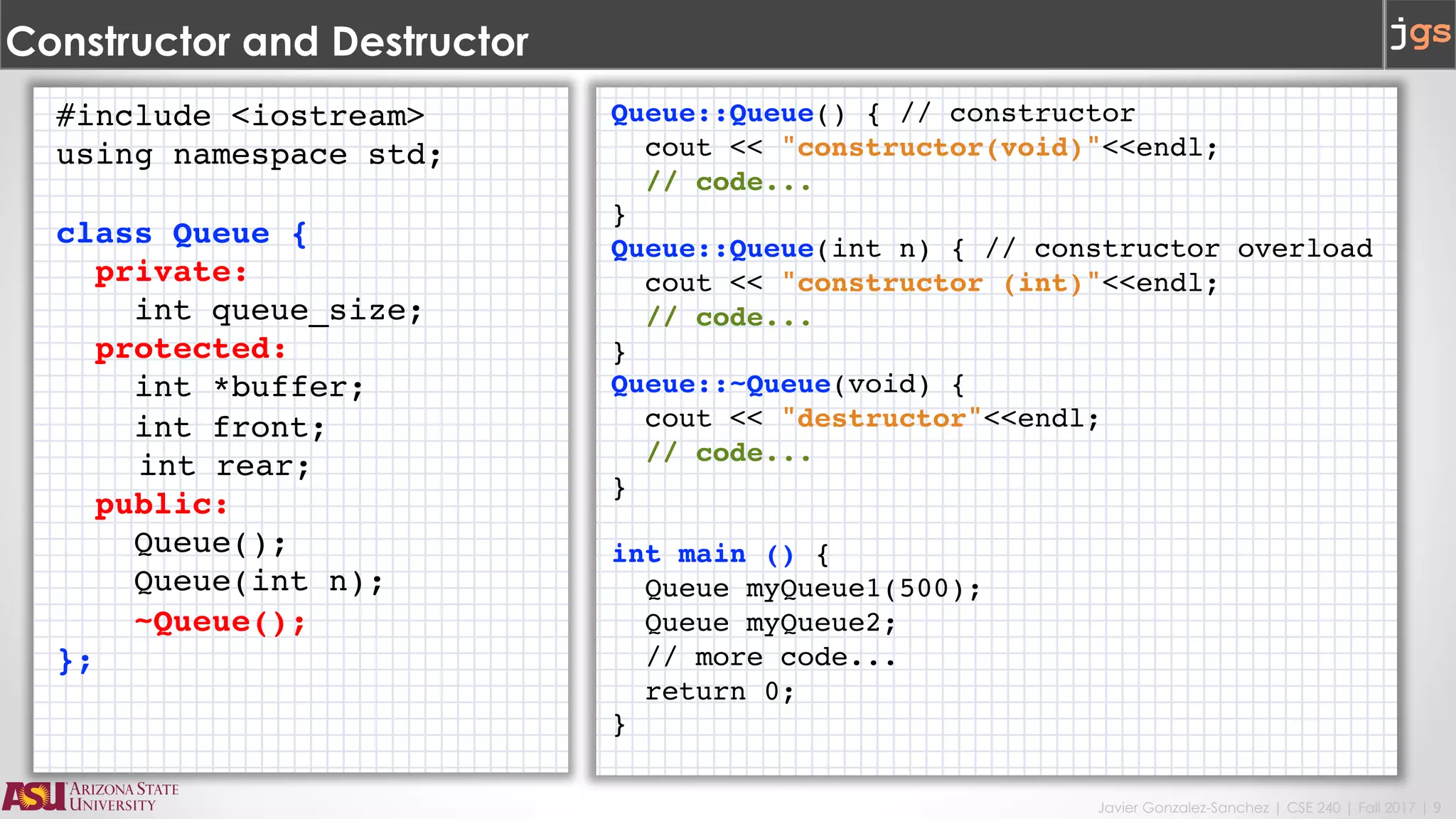Click the Arizona State University logo
This screenshot has height=819, width=1456.
tap(90, 797)
